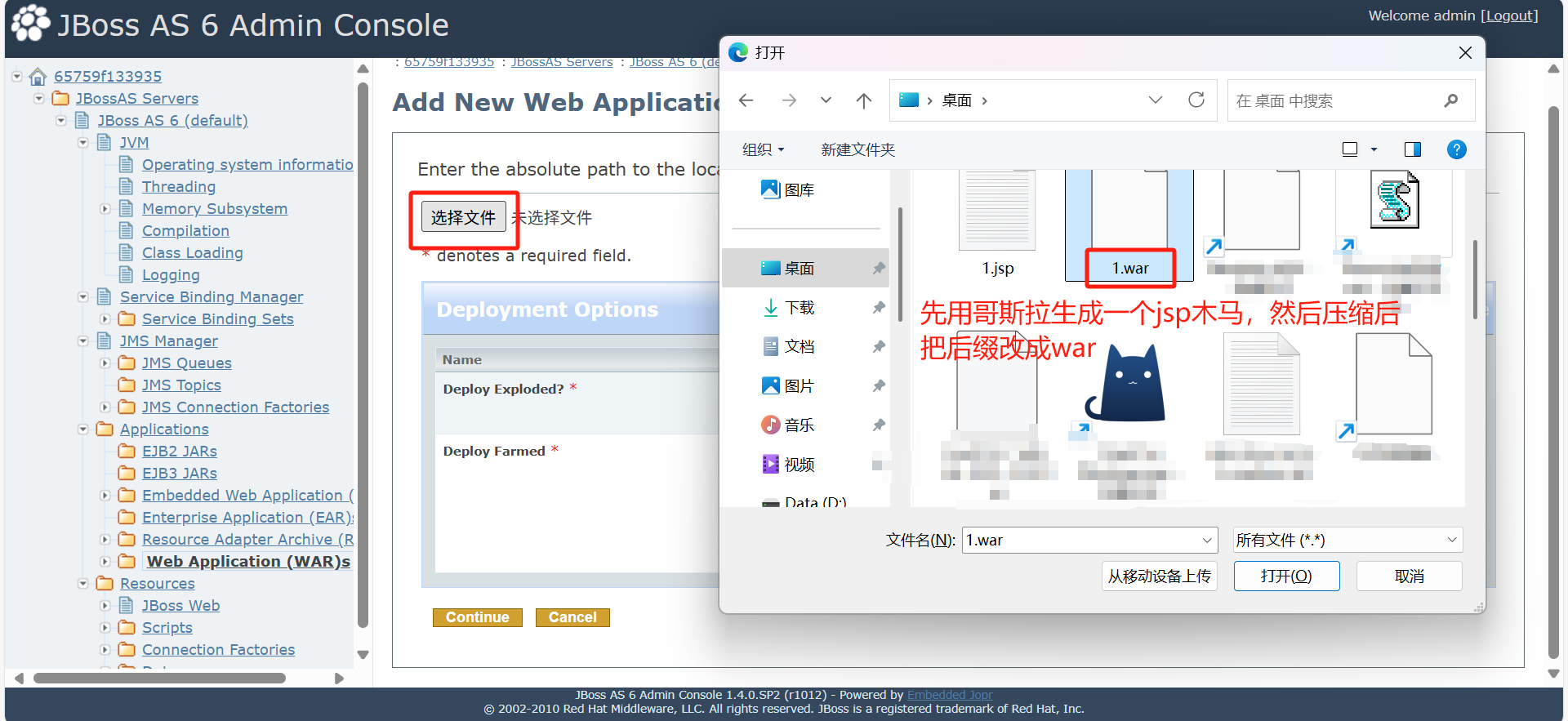
Task: Click the JMS Topics tree link
Action: point(181,385)
